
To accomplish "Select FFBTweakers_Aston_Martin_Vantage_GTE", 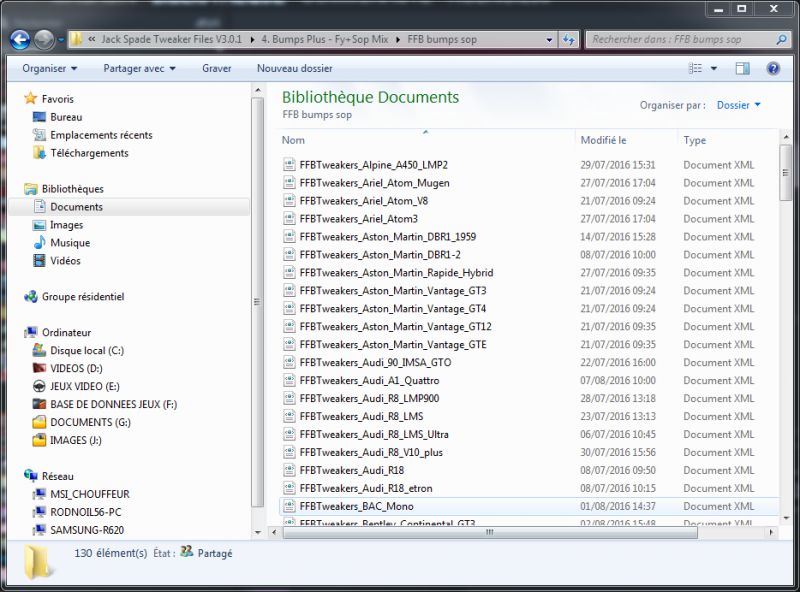I will (x=393, y=344).
